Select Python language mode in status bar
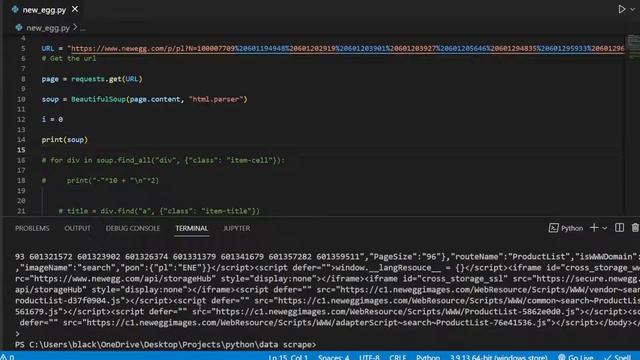Image resolution: width=640 pixels, height=360 pixels. point(428,357)
